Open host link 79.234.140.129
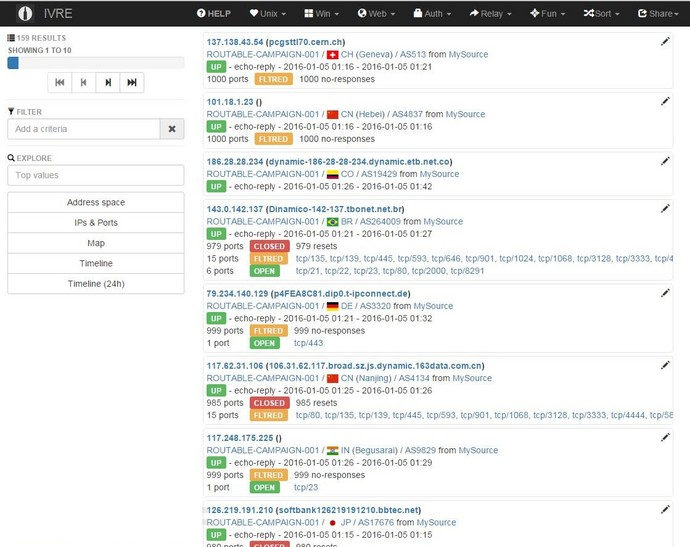The width and height of the screenshot is (690, 547). pos(237,294)
